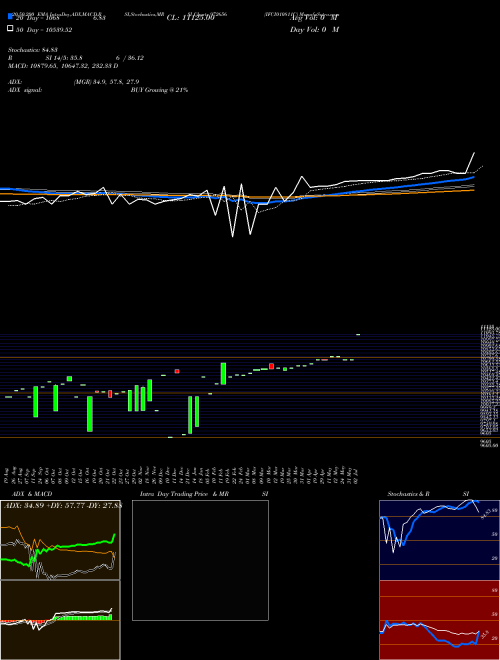Click the 'CL: 11125.00' closing price label
The width and height of the screenshot is (500, 660).
(x=191, y=18)
